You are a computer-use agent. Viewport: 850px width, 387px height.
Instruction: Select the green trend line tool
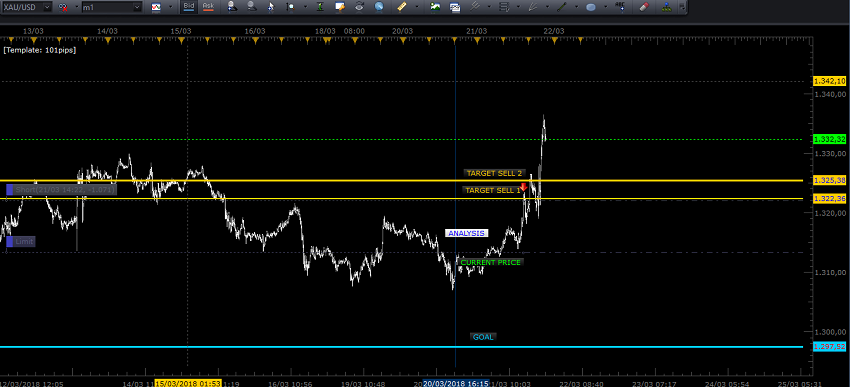click(x=562, y=7)
